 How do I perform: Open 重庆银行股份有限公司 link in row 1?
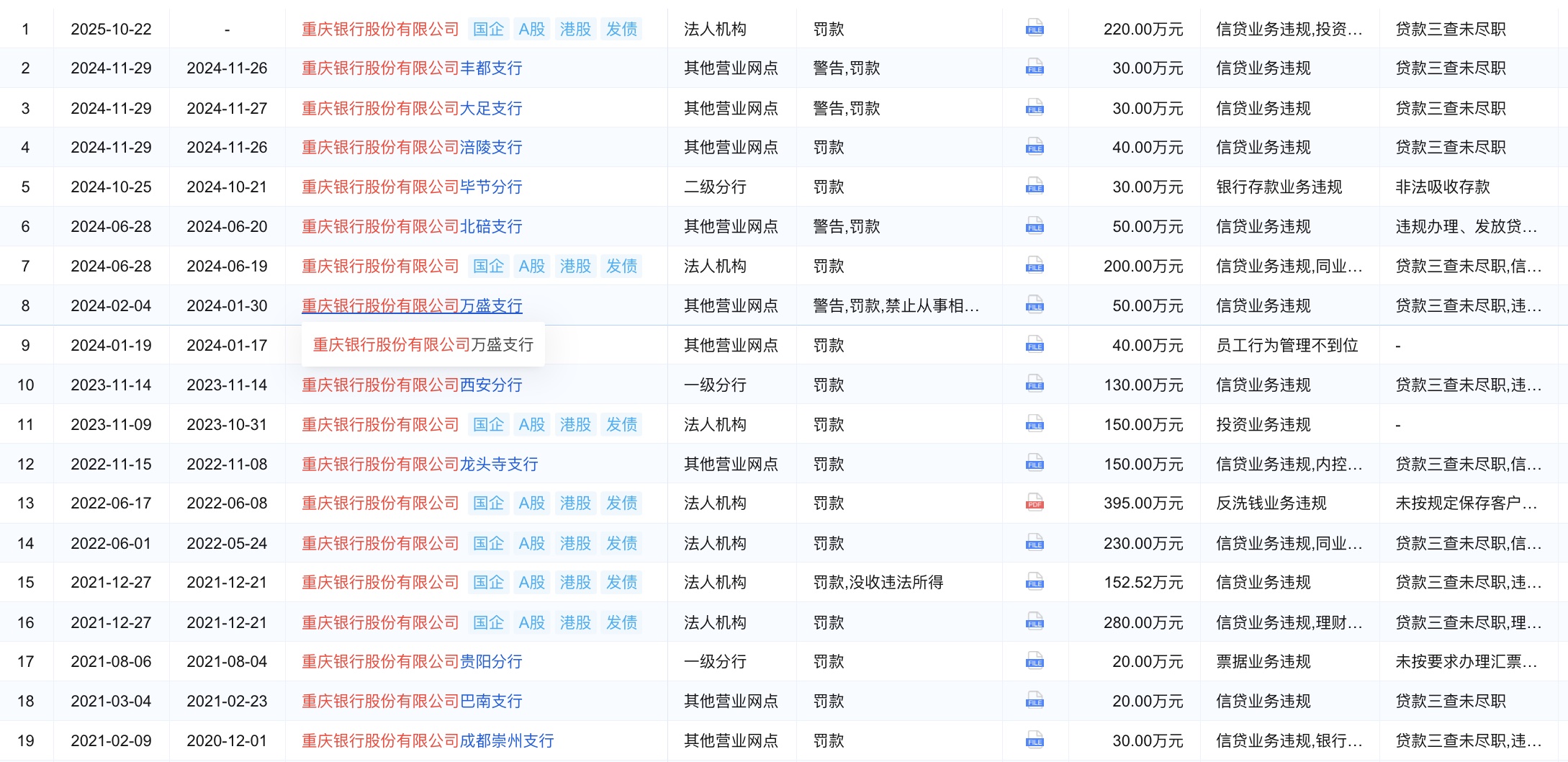pos(380,29)
